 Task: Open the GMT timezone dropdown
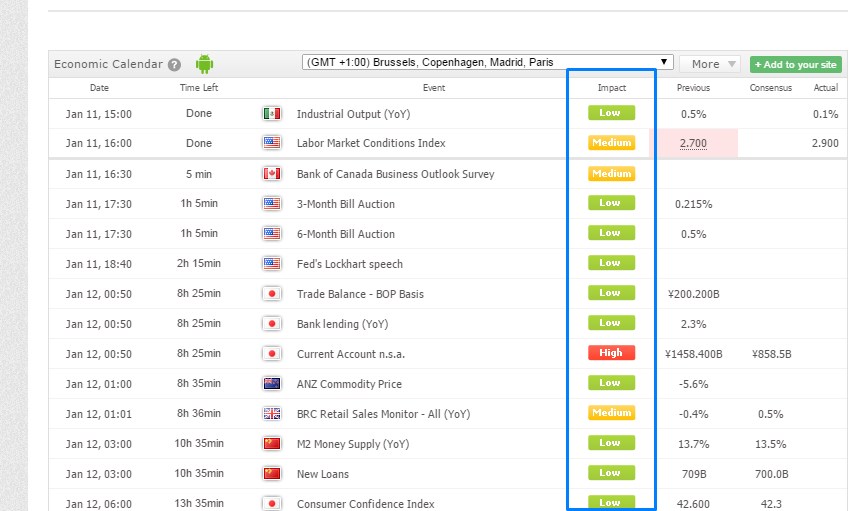pos(487,62)
